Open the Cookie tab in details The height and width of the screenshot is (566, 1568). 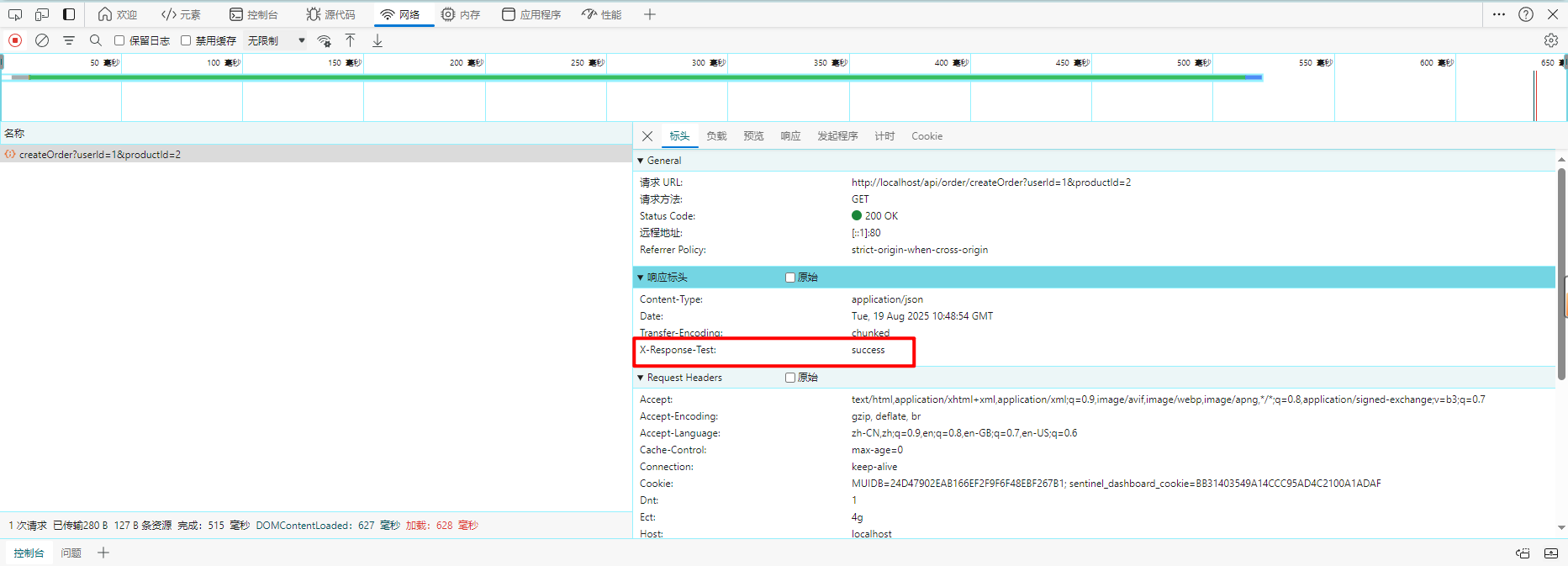(927, 136)
